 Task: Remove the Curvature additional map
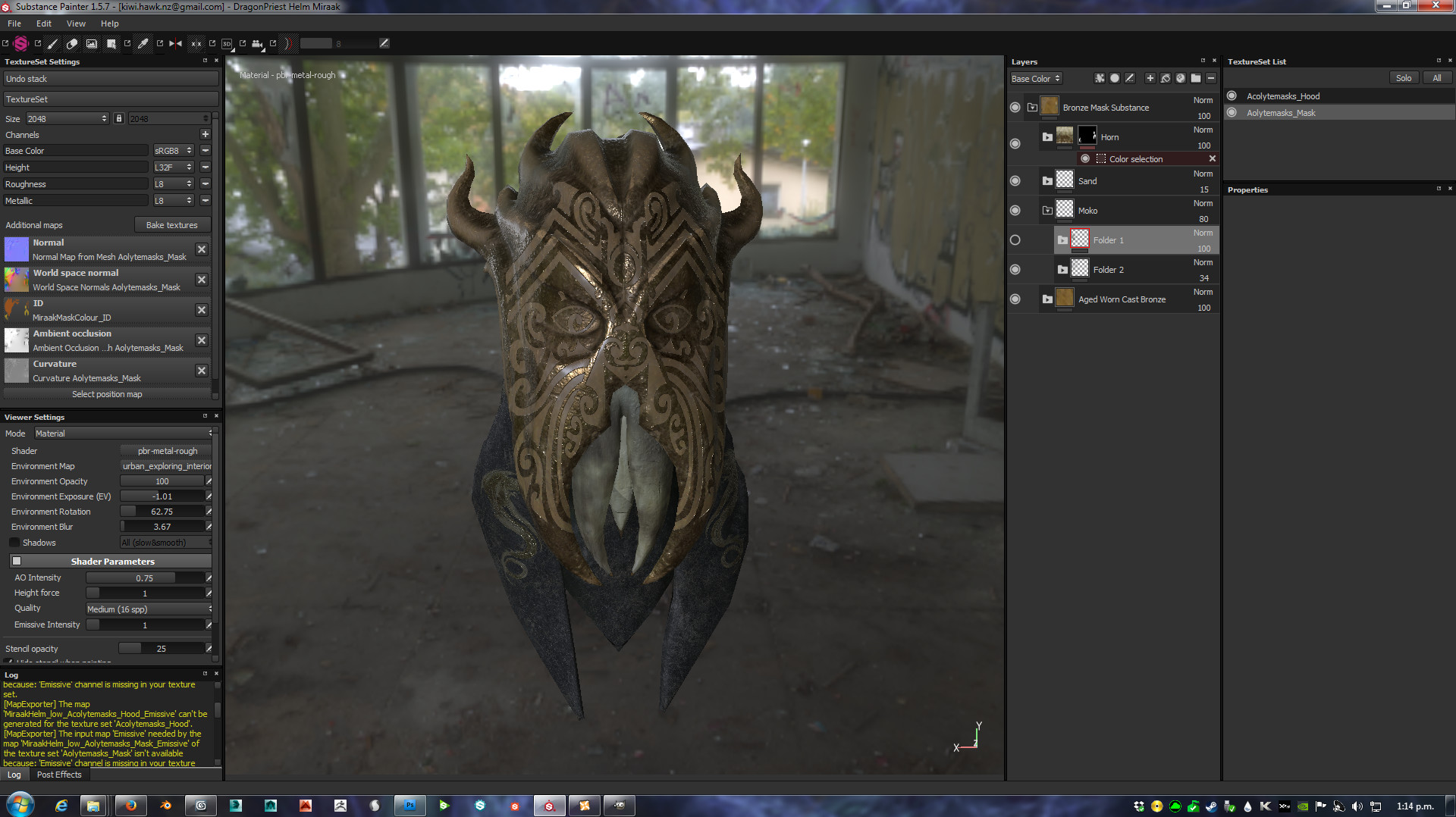202,371
